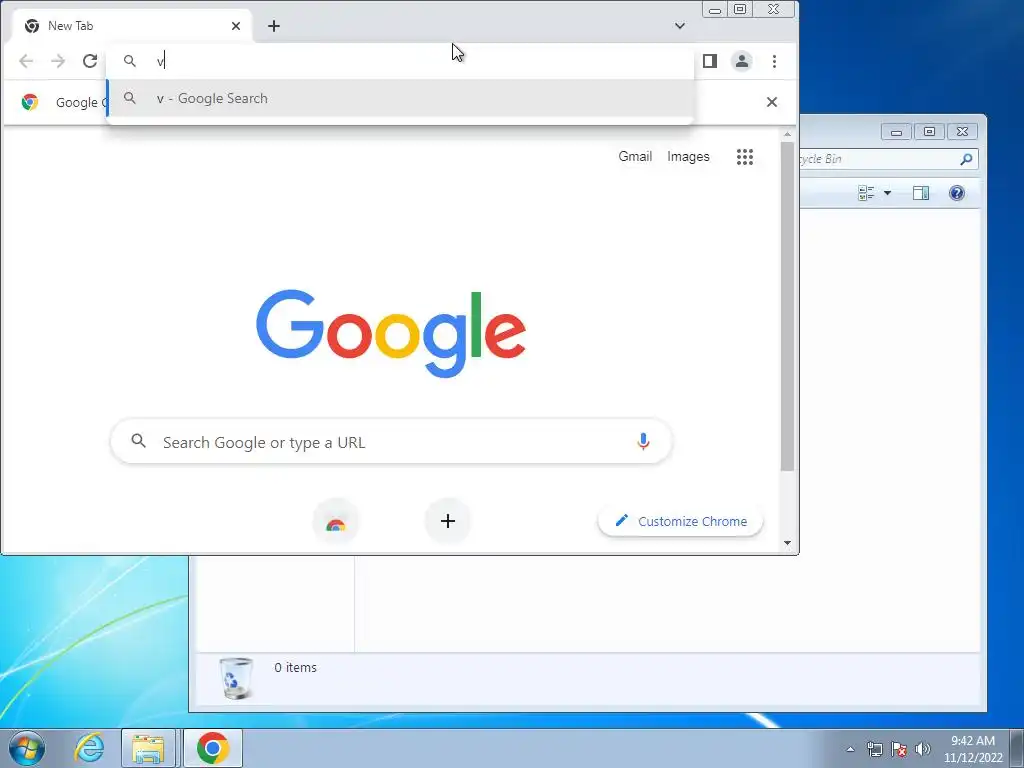1024x768 pixels.
Task: Minimize the Recycle Bin window
Action: tap(897, 131)
